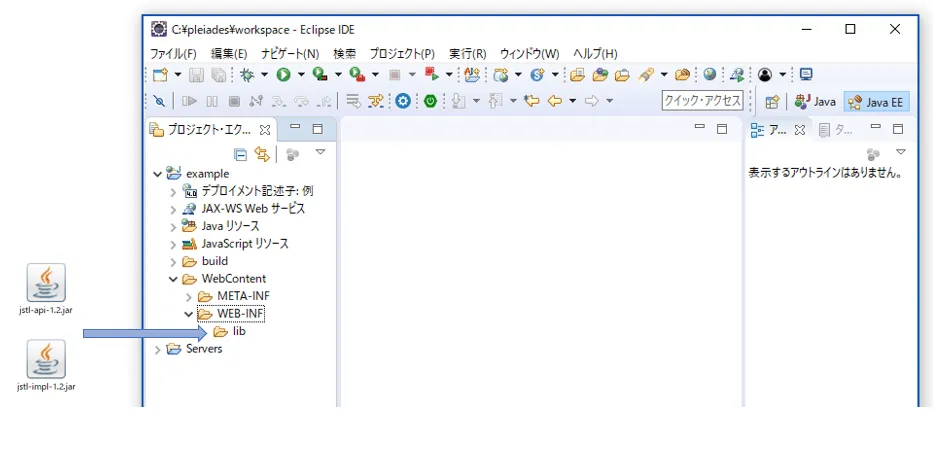Open the ファイル(F) menu

click(x=173, y=53)
